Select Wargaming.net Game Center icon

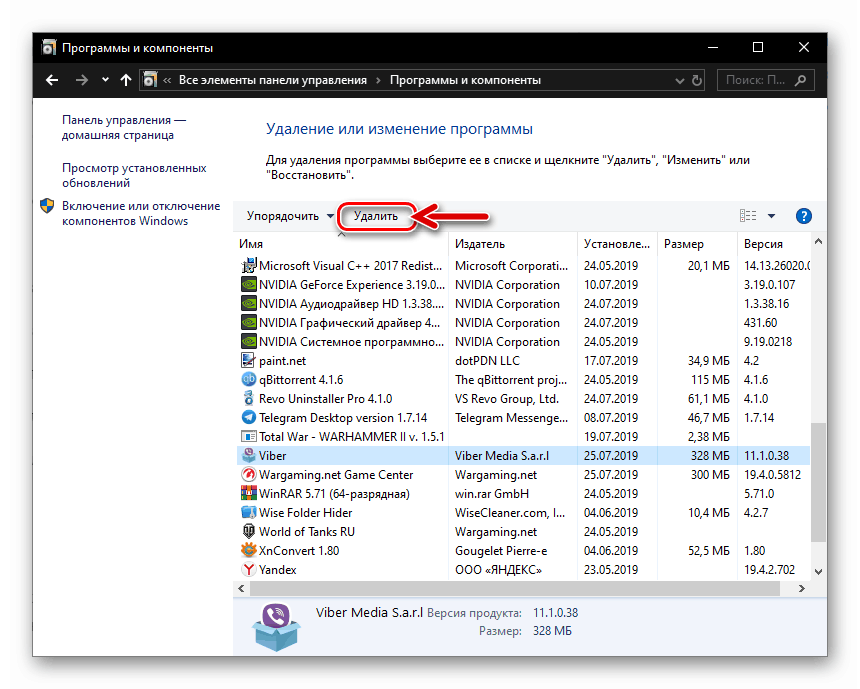248,475
